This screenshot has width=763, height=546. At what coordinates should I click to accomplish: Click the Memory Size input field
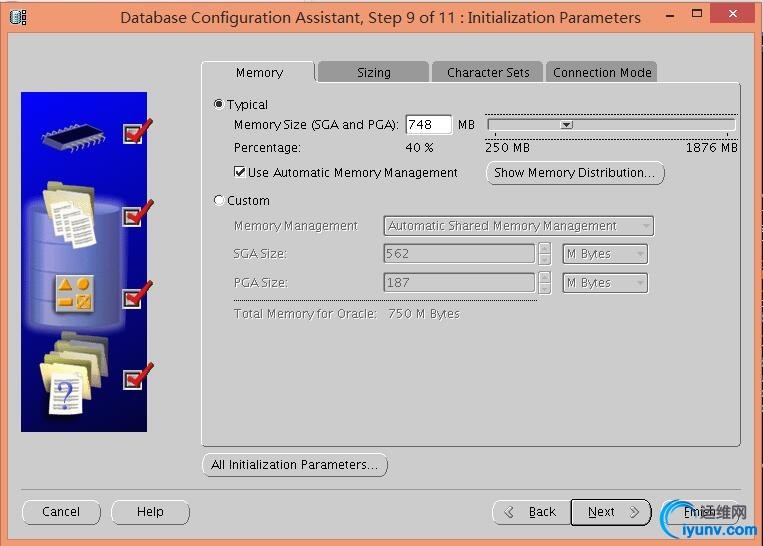click(x=429, y=125)
